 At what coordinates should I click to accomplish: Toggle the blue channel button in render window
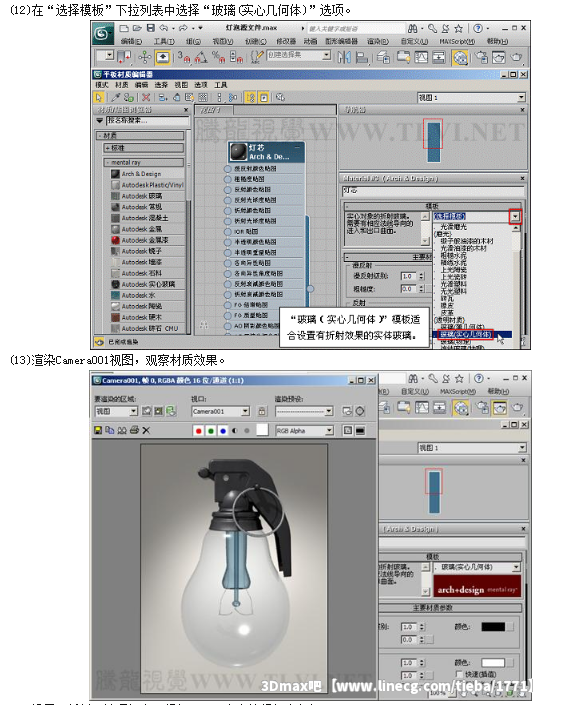point(223,431)
